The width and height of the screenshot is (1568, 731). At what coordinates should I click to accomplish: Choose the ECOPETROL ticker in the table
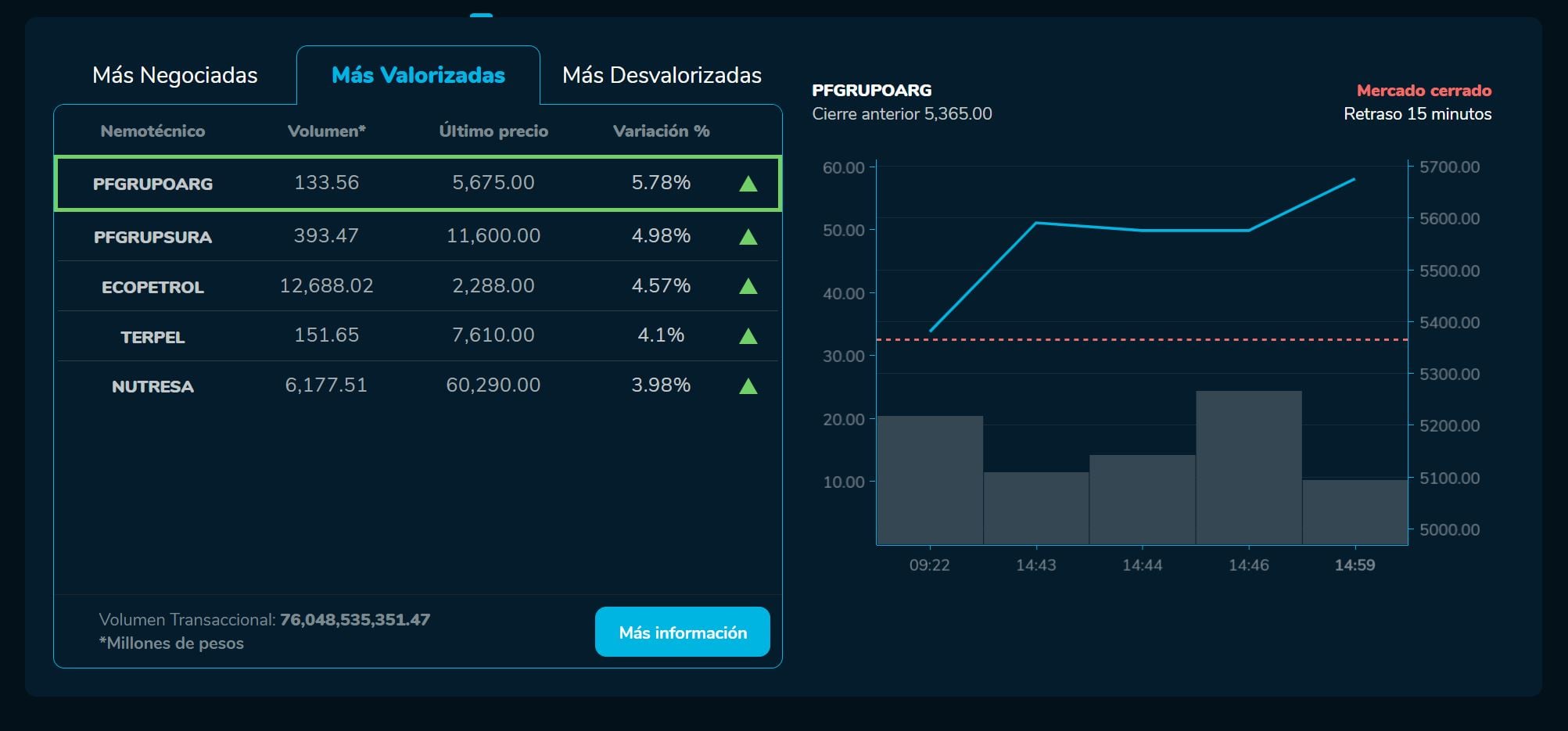pyautogui.click(x=152, y=287)
